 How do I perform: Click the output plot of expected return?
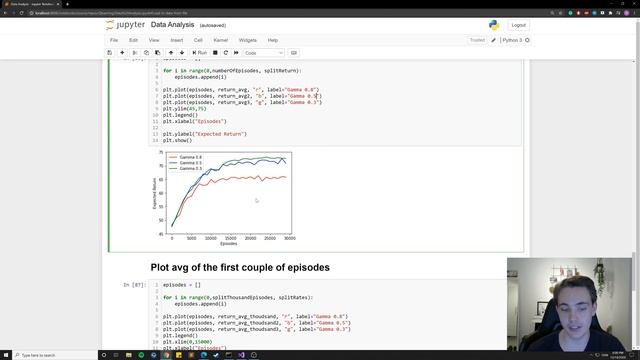(224, 198)
